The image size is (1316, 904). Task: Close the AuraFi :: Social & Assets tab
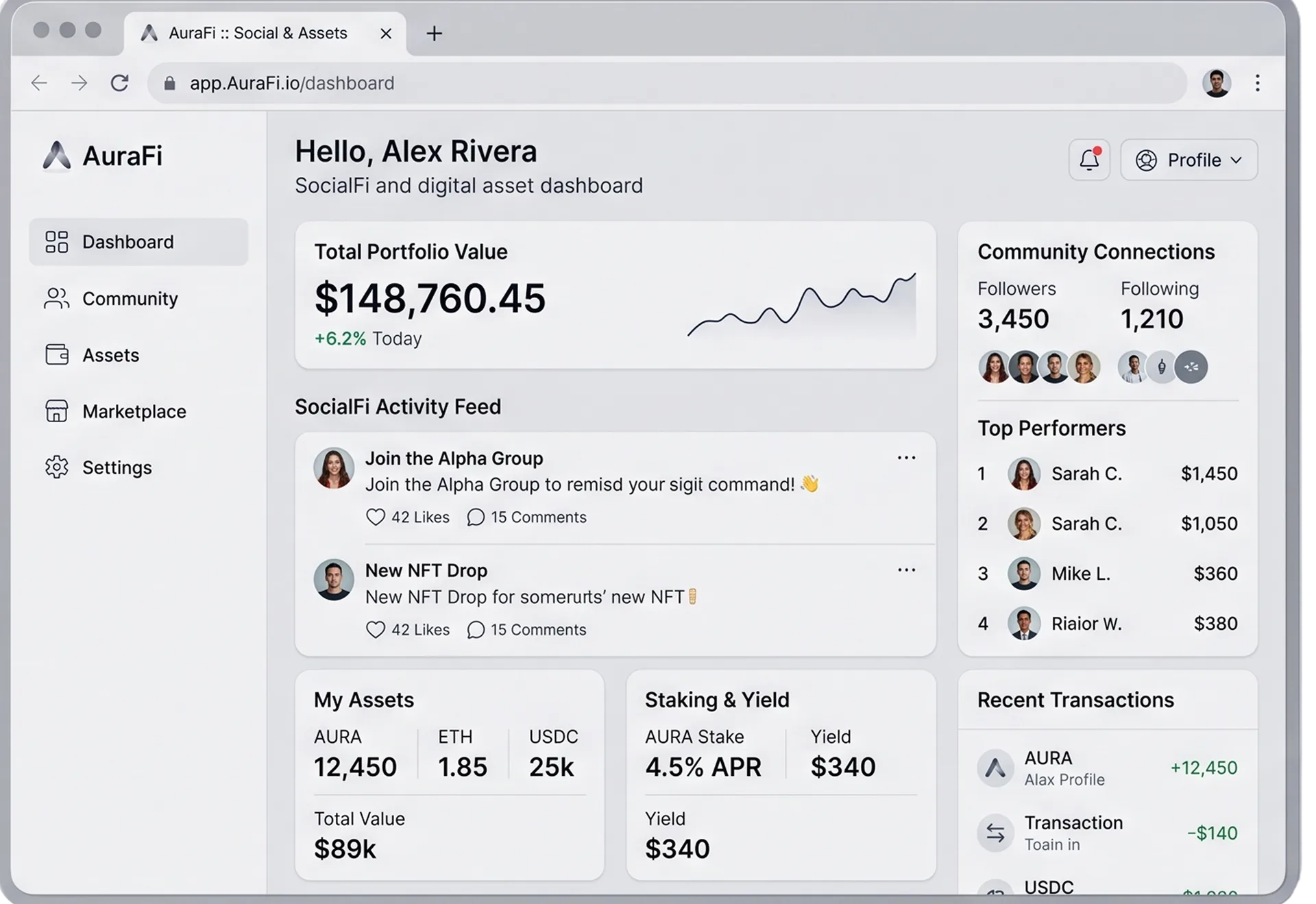(386, 33)
